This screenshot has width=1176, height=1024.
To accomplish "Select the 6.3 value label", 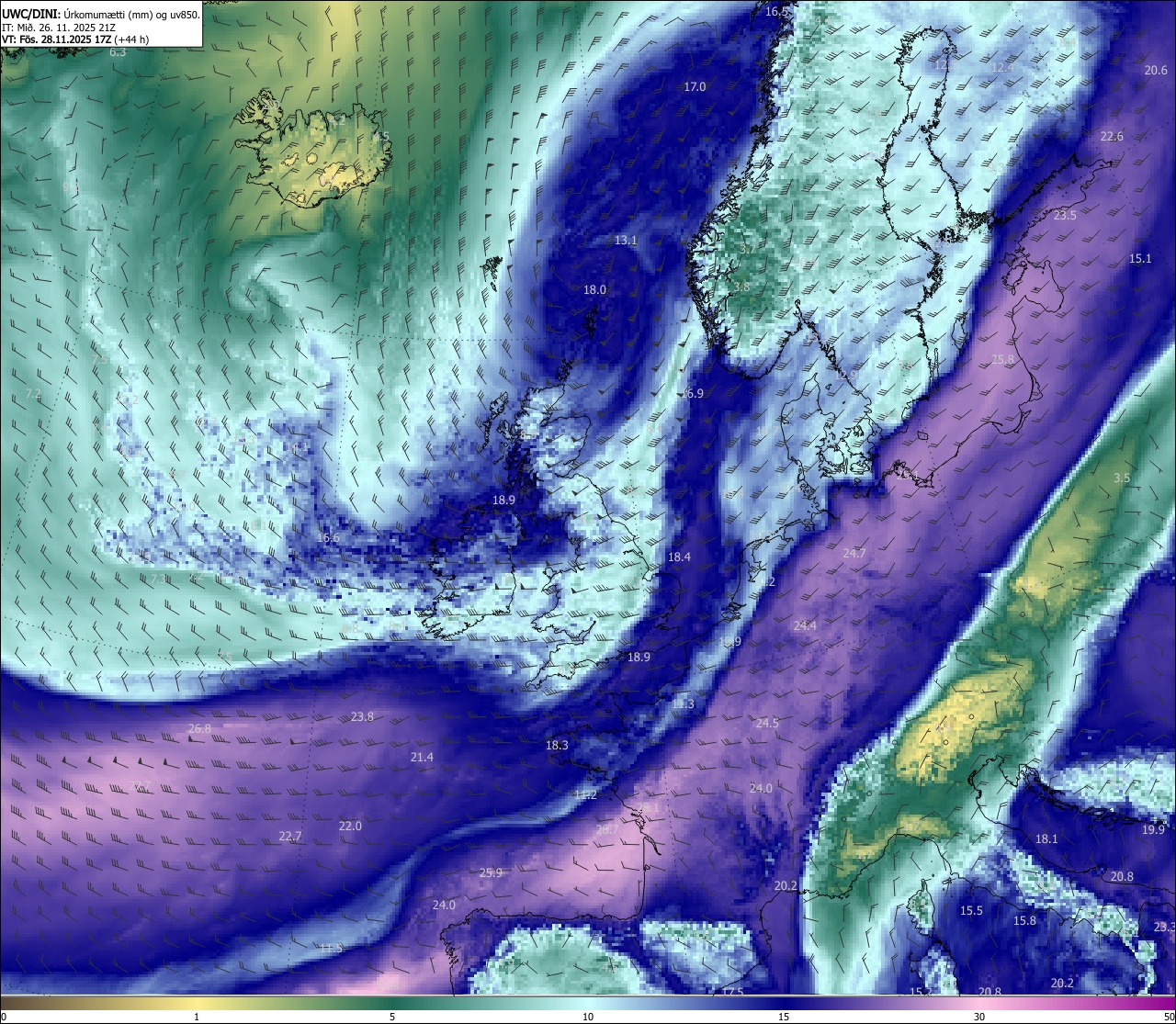I will point(118,52).
